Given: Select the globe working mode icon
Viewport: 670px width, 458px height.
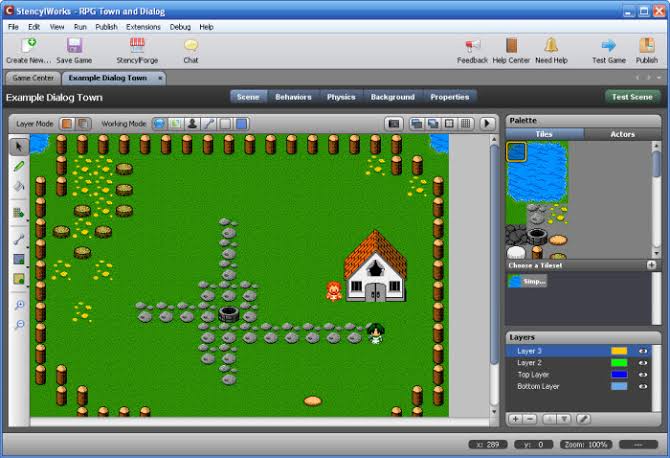Looking at the screenshot, I should coord(159,124).
